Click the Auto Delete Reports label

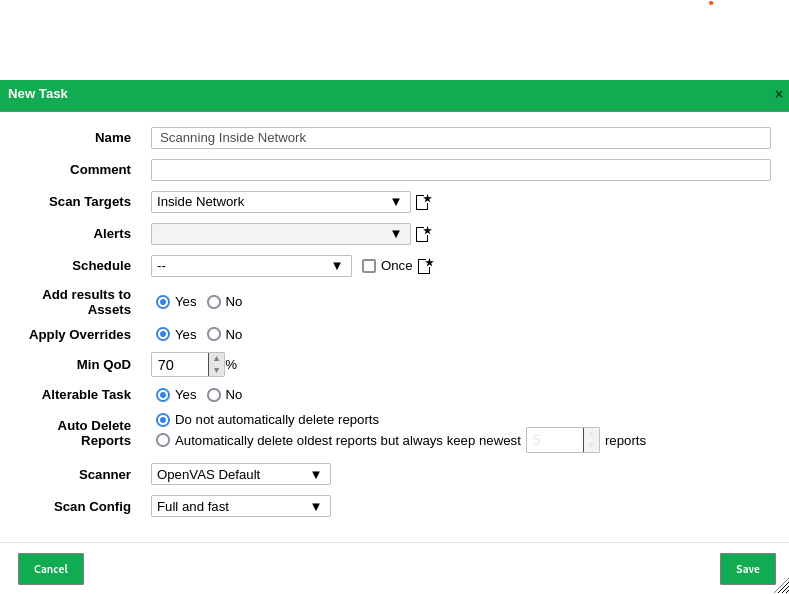(x=94, y=433)
